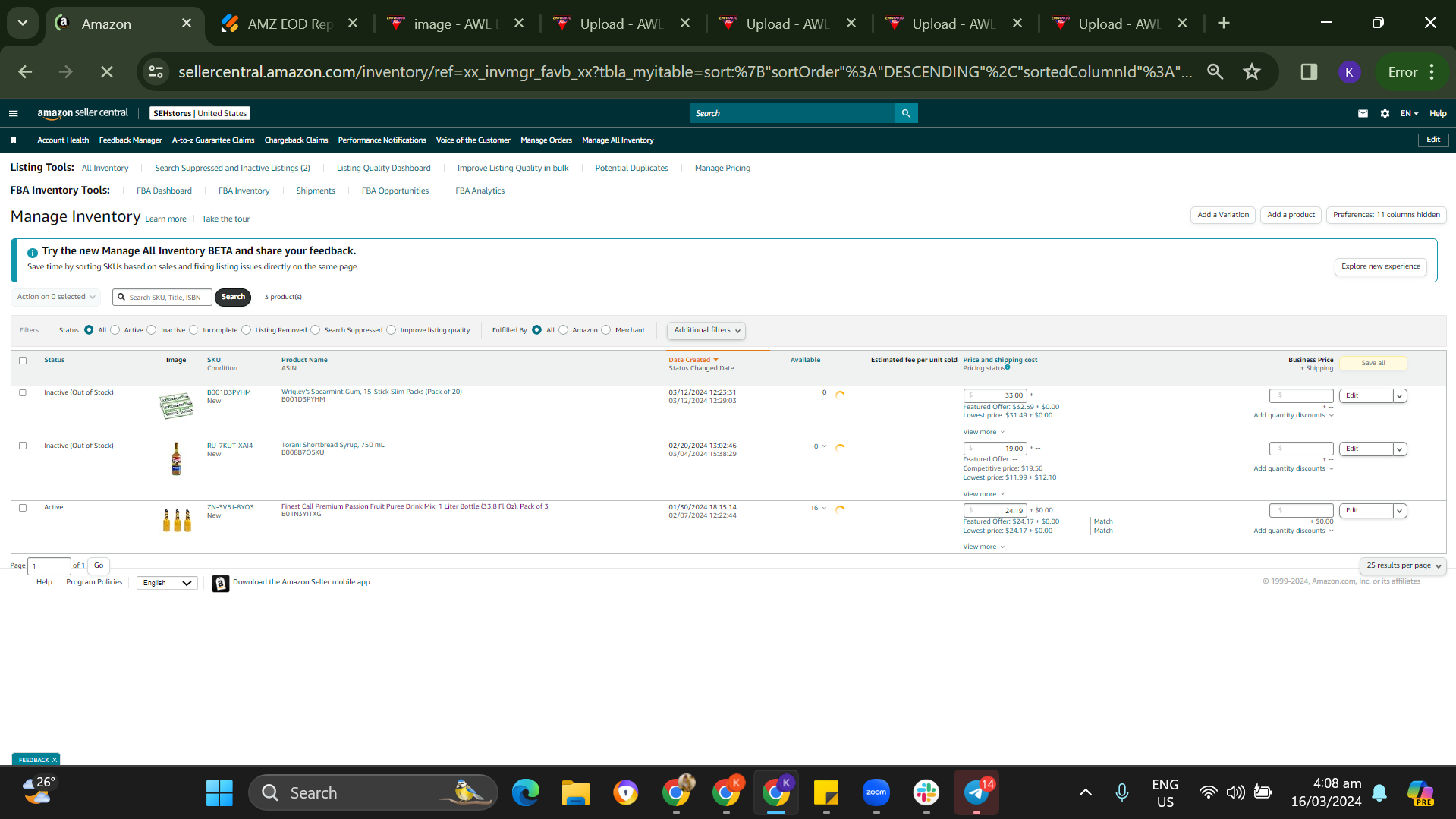Click the Wrigley's Spearmint Gum product thumbnail
Image resolution: width=1456 pixels, height=819 pixels.
[x=176, y=406]
